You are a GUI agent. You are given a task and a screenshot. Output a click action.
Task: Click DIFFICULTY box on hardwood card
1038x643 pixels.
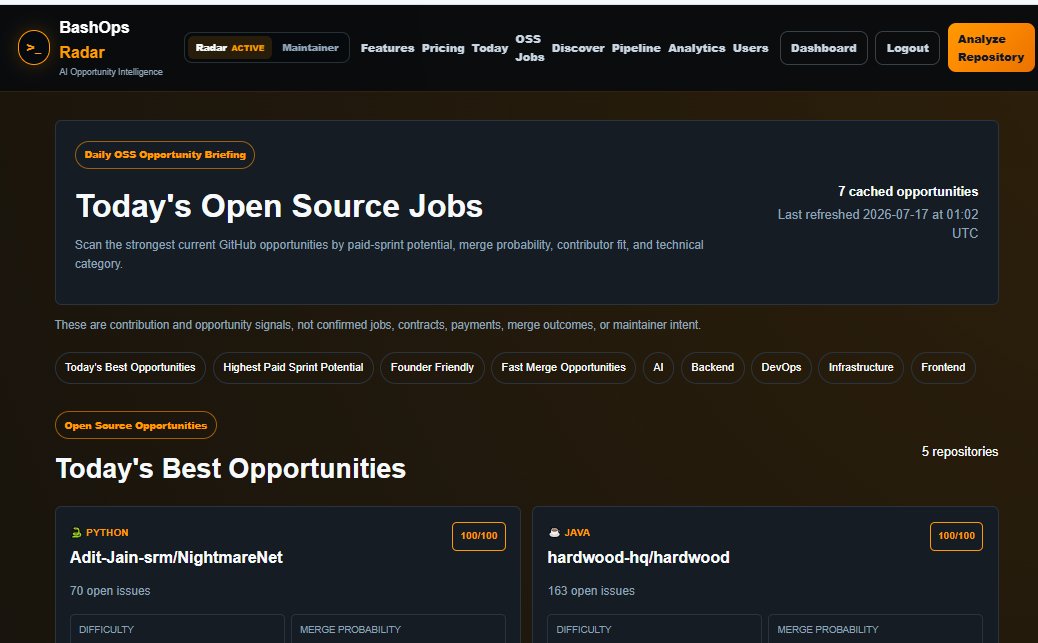654,628
